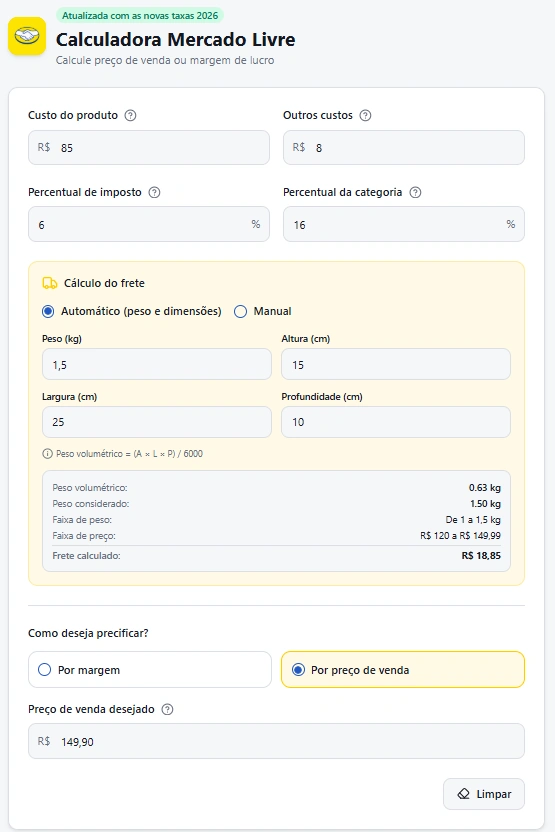Click the Peso volumétrico value 0.63 kg

click(484, 488)
